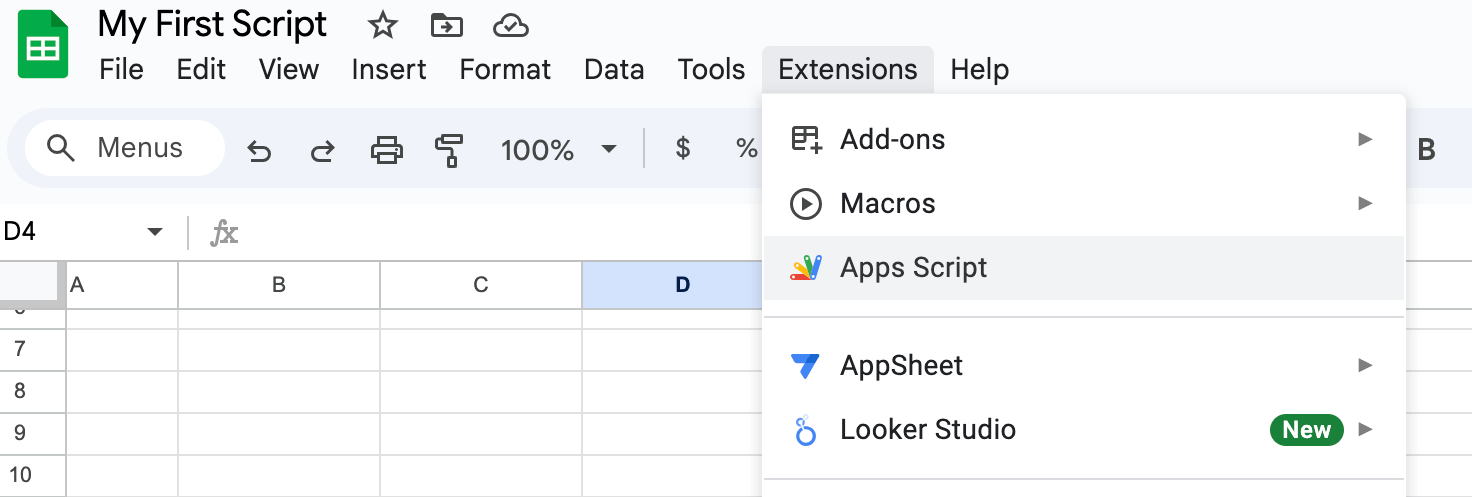Choose AppSheet from Extensions menu
Image resolution: width=1472 pixels, height=497 pixels.
pos(1084,366)
